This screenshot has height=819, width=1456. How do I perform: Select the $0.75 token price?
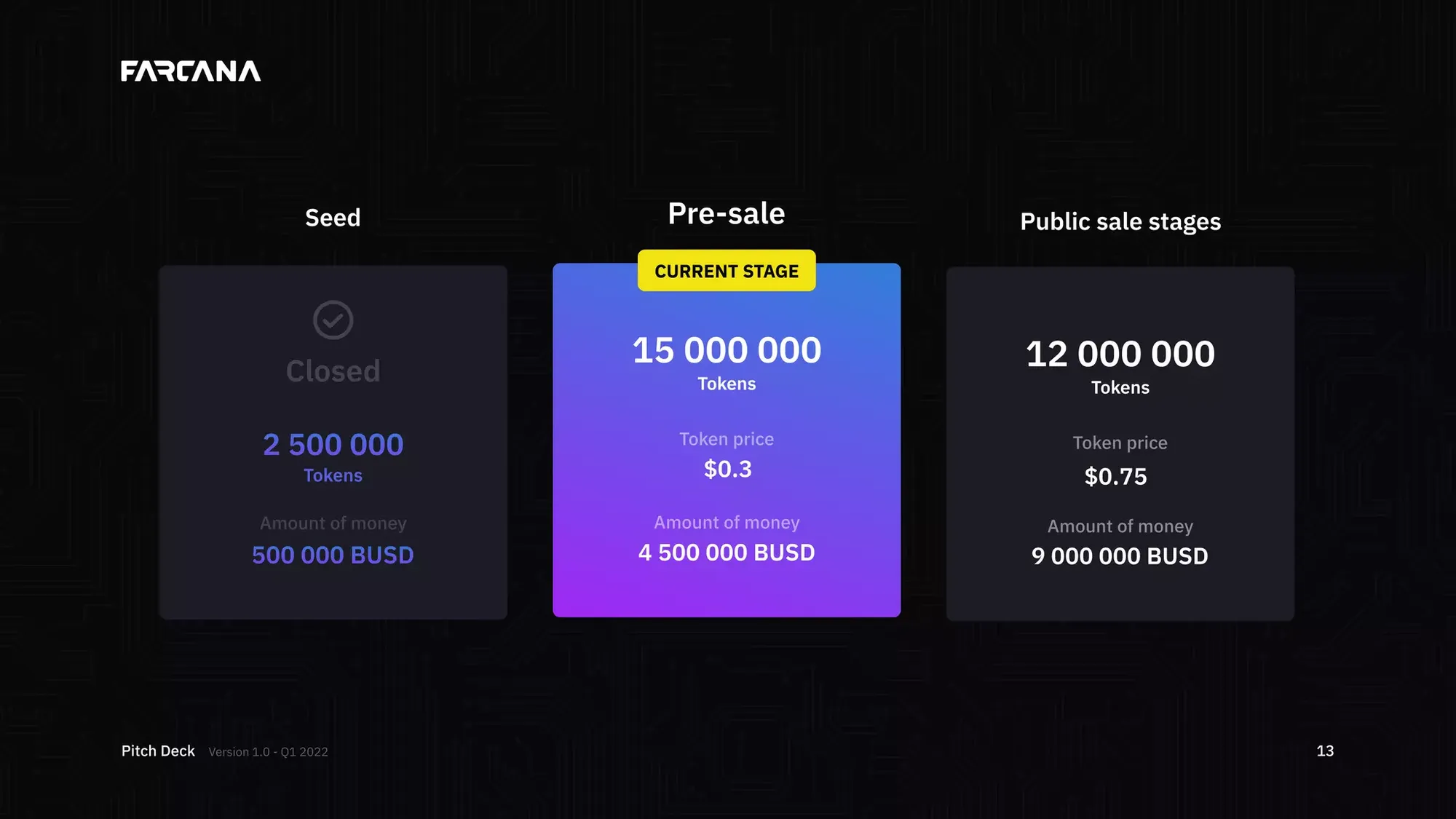click(x=1115, y=476)
